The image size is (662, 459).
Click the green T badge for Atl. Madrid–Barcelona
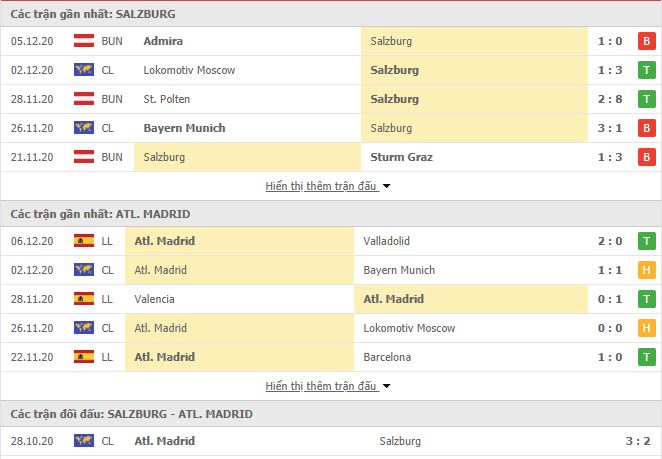pyautogui.click(x=646, y=357)
